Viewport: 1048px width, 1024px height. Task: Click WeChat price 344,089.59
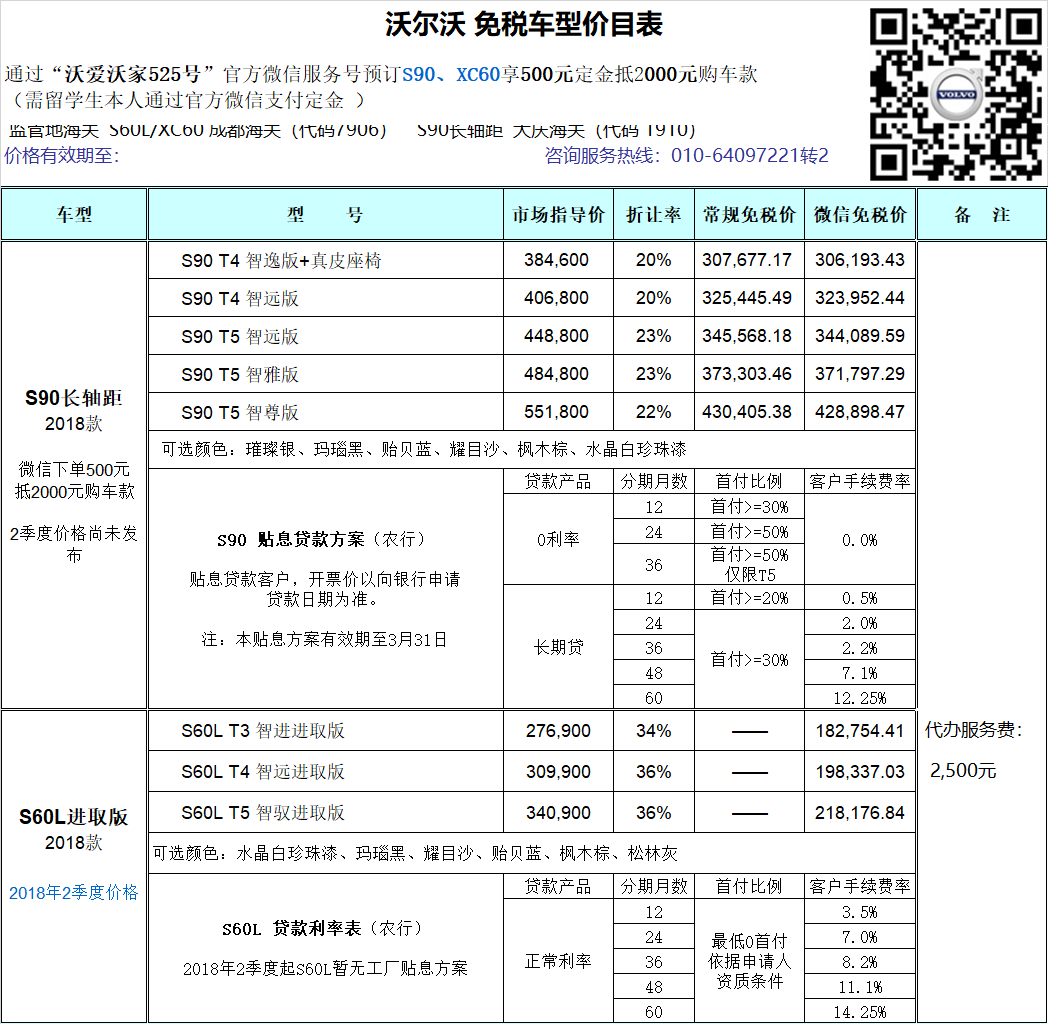pyautogui.click(x=860, y=336)
